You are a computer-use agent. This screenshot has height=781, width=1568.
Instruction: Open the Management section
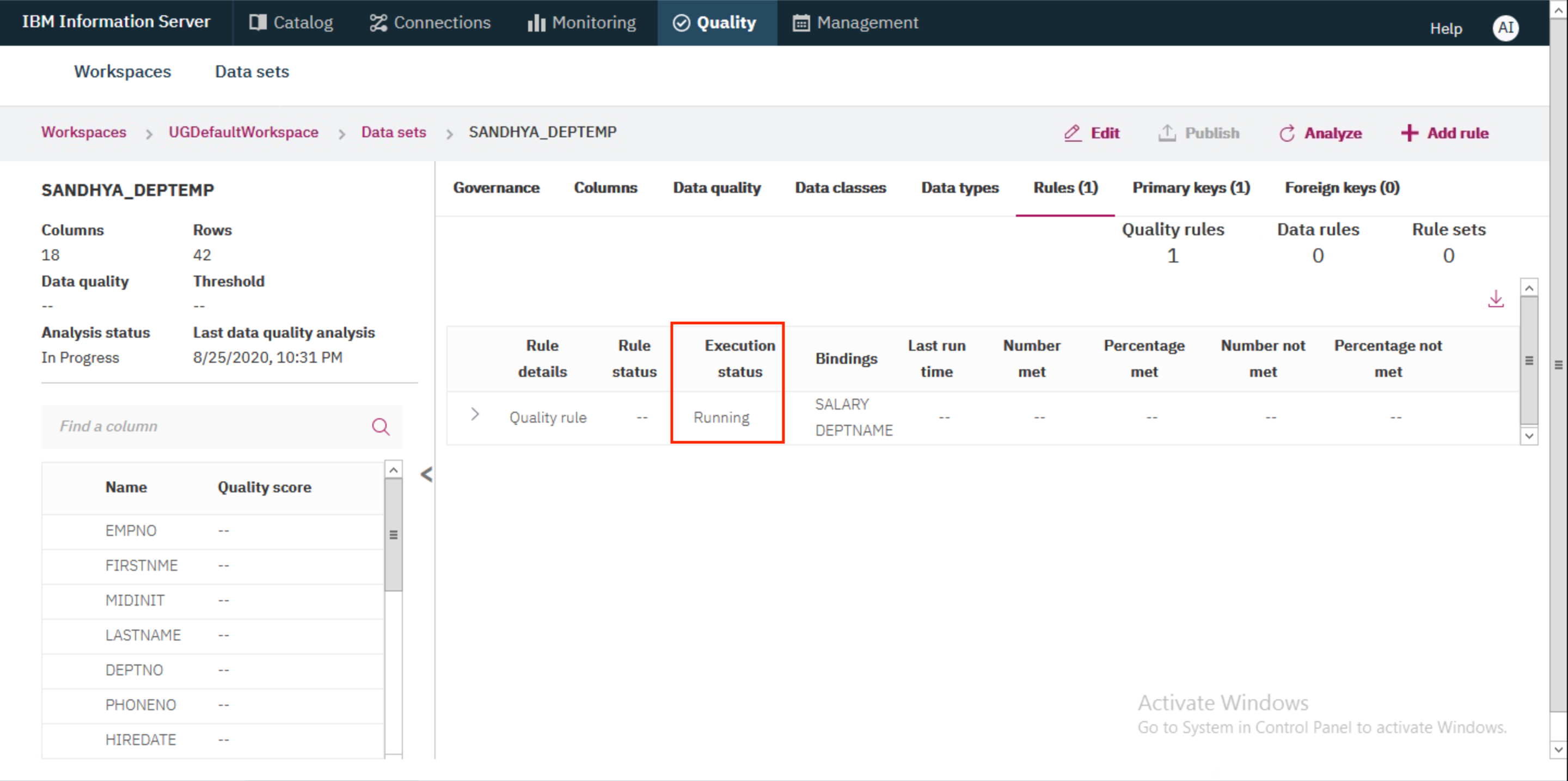coord(855,22)
